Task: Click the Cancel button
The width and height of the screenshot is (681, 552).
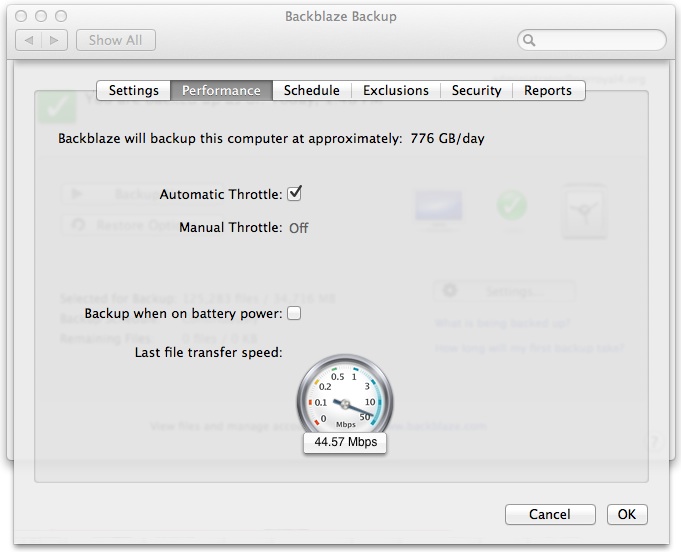Action: [550, 514]
